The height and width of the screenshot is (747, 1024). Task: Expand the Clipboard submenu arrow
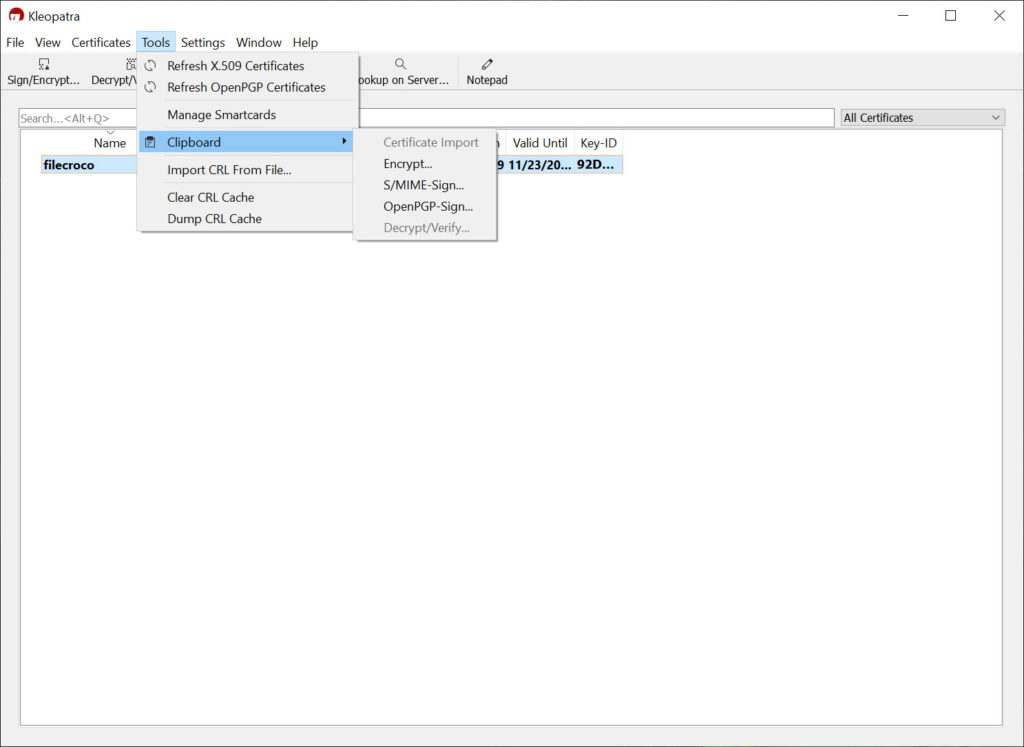pyautogui.click(x=344, y=142)
